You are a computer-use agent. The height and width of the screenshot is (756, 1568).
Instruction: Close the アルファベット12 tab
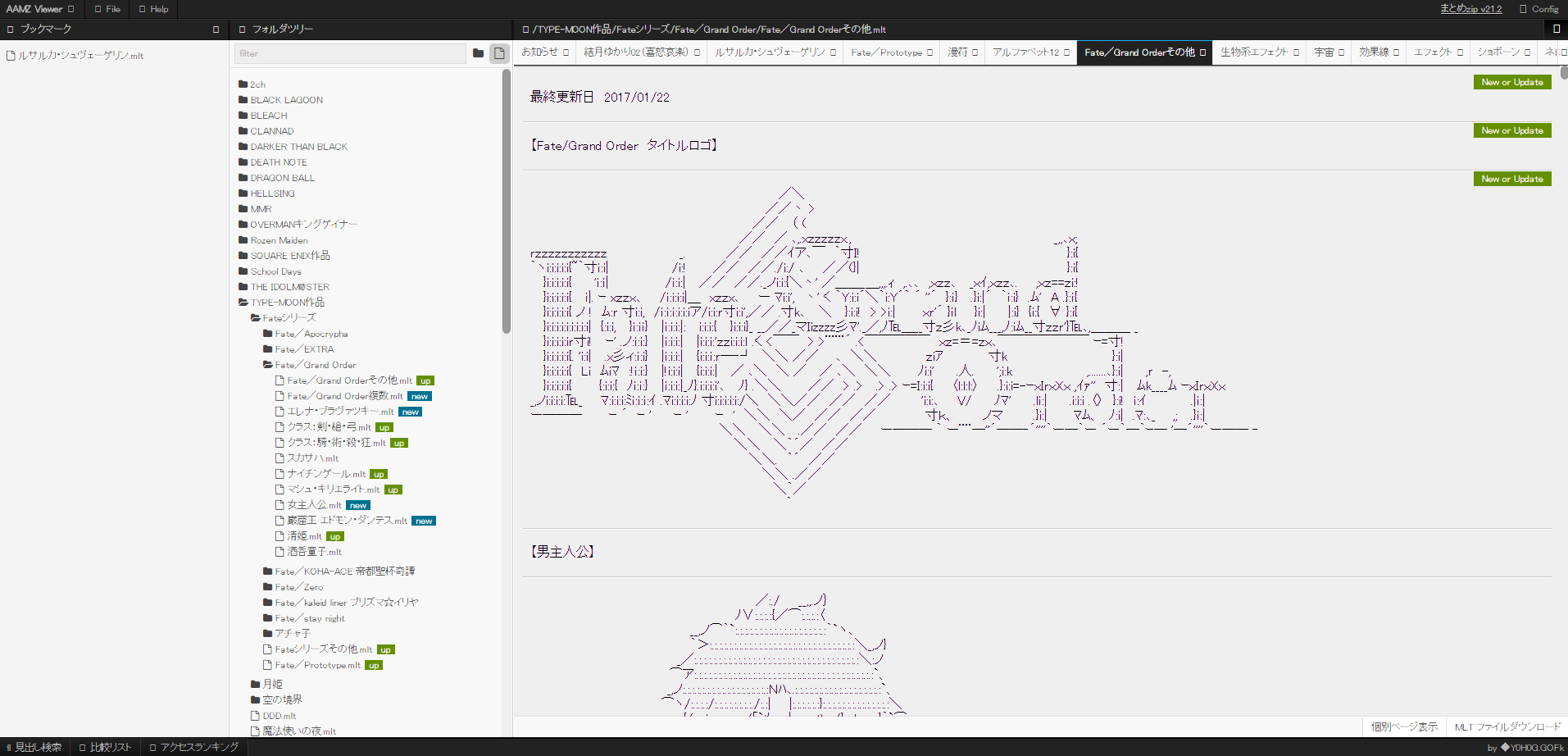click(x=1066, y=52)
